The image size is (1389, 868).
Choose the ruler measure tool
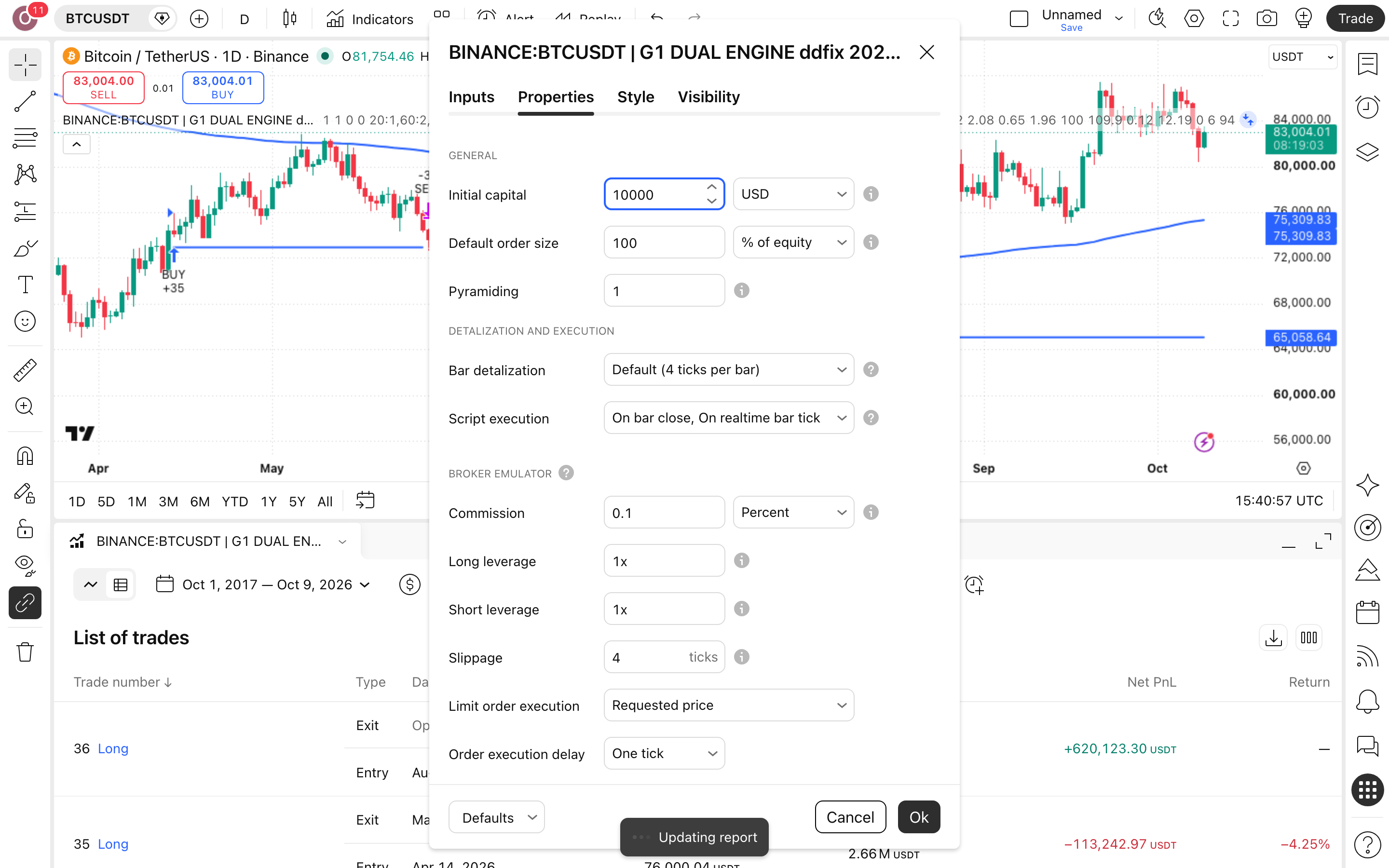pos(25,370)
